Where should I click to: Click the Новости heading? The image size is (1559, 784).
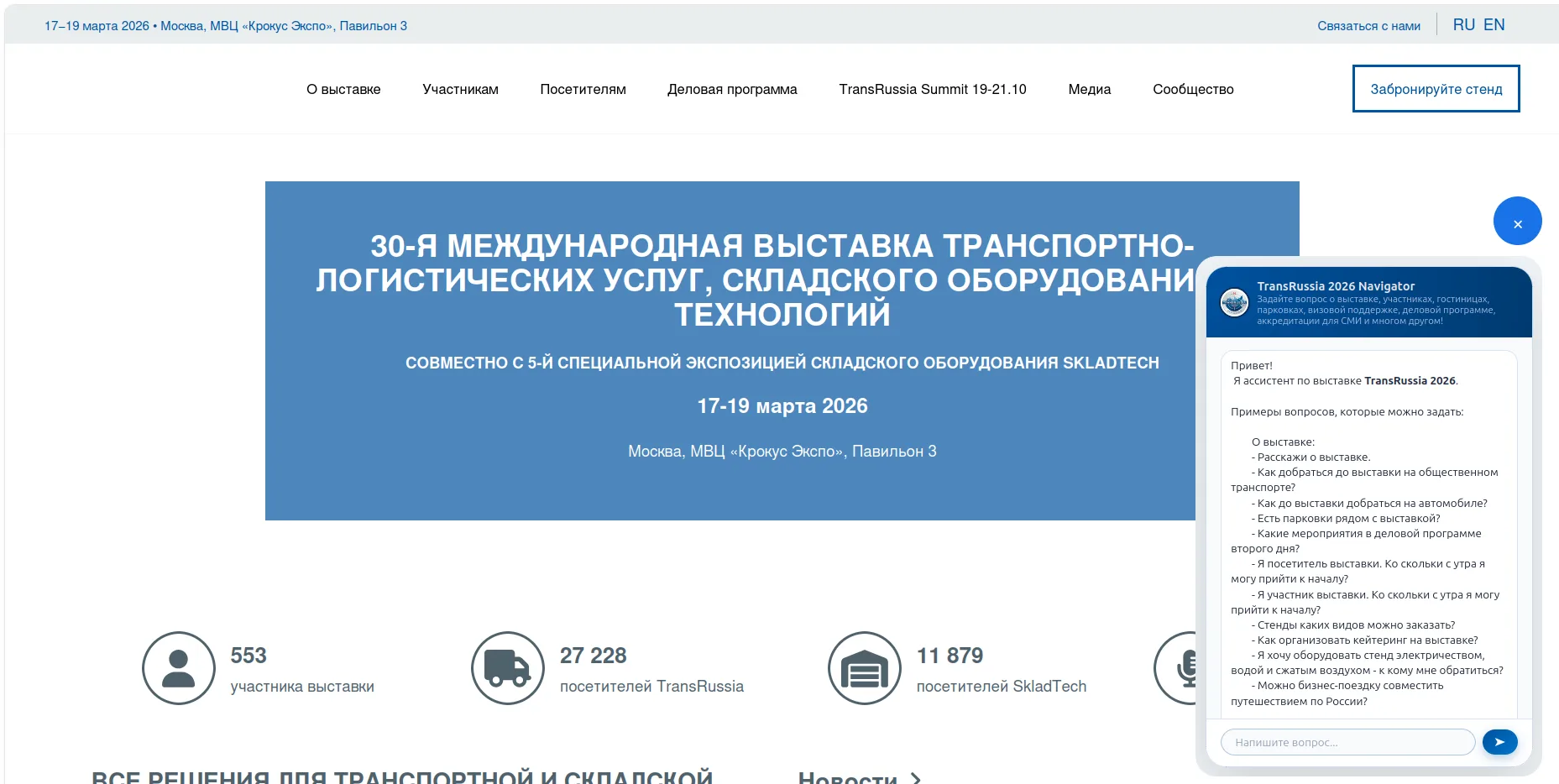click(848, 778)
